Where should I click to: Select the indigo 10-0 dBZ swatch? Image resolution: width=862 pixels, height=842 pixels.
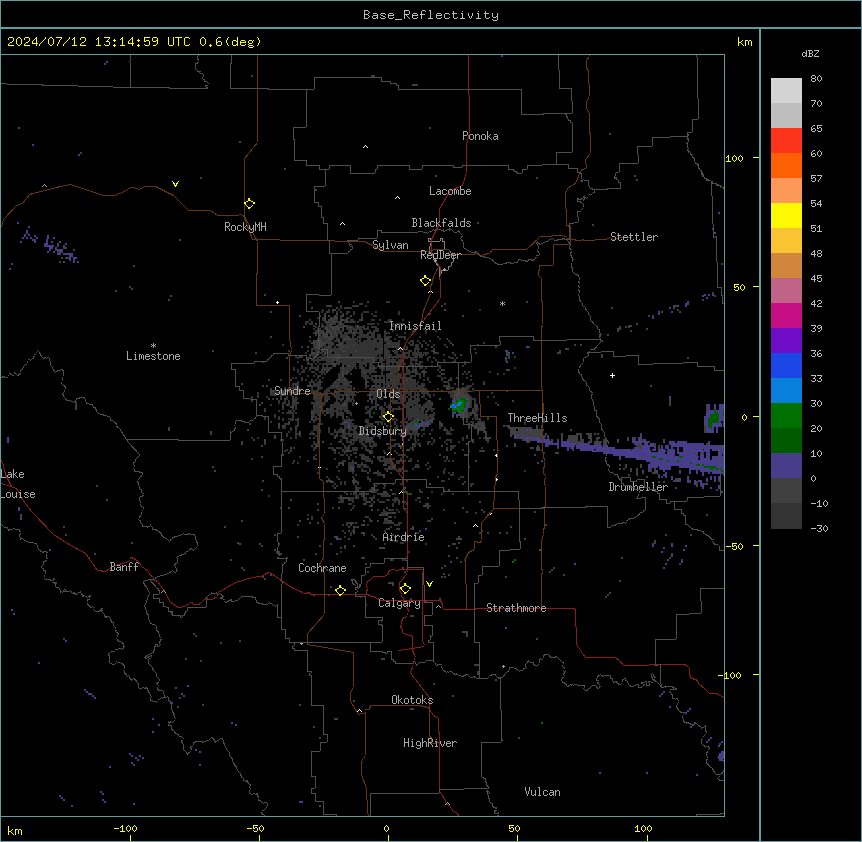[x=786, y=466]
